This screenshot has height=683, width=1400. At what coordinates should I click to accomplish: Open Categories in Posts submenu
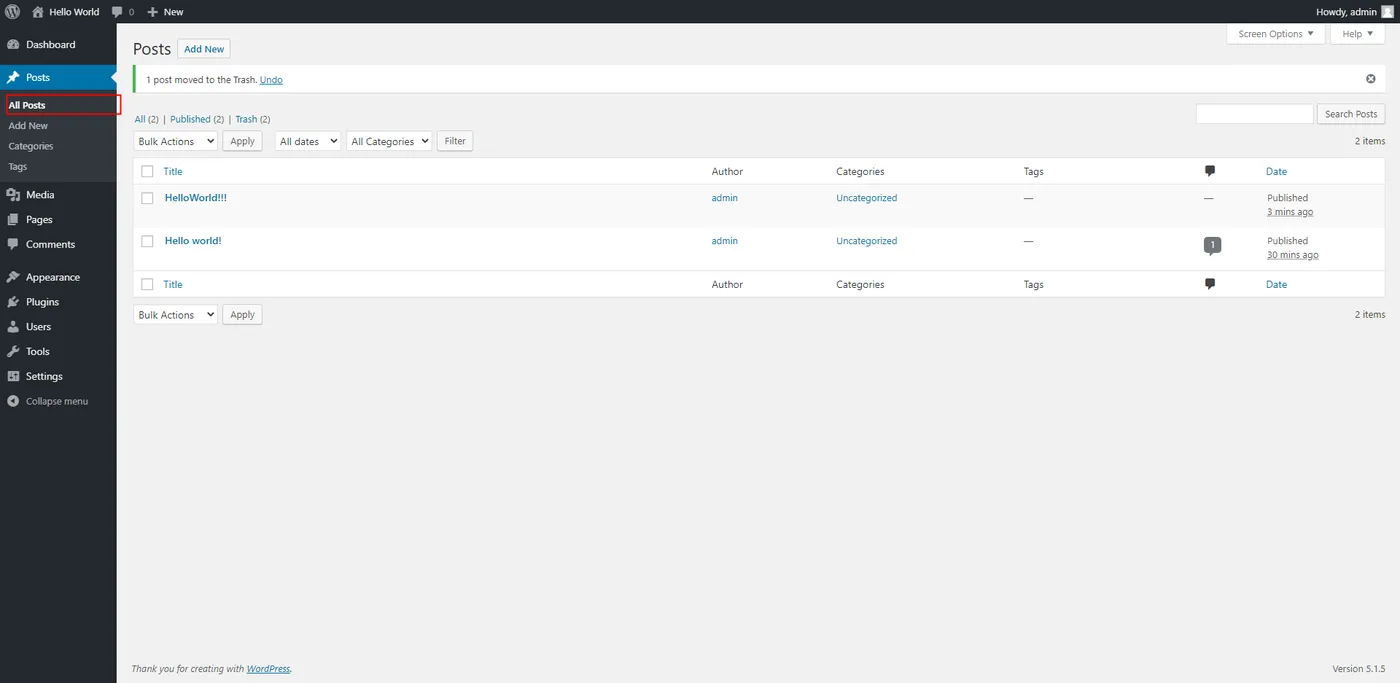pos(31,146)
